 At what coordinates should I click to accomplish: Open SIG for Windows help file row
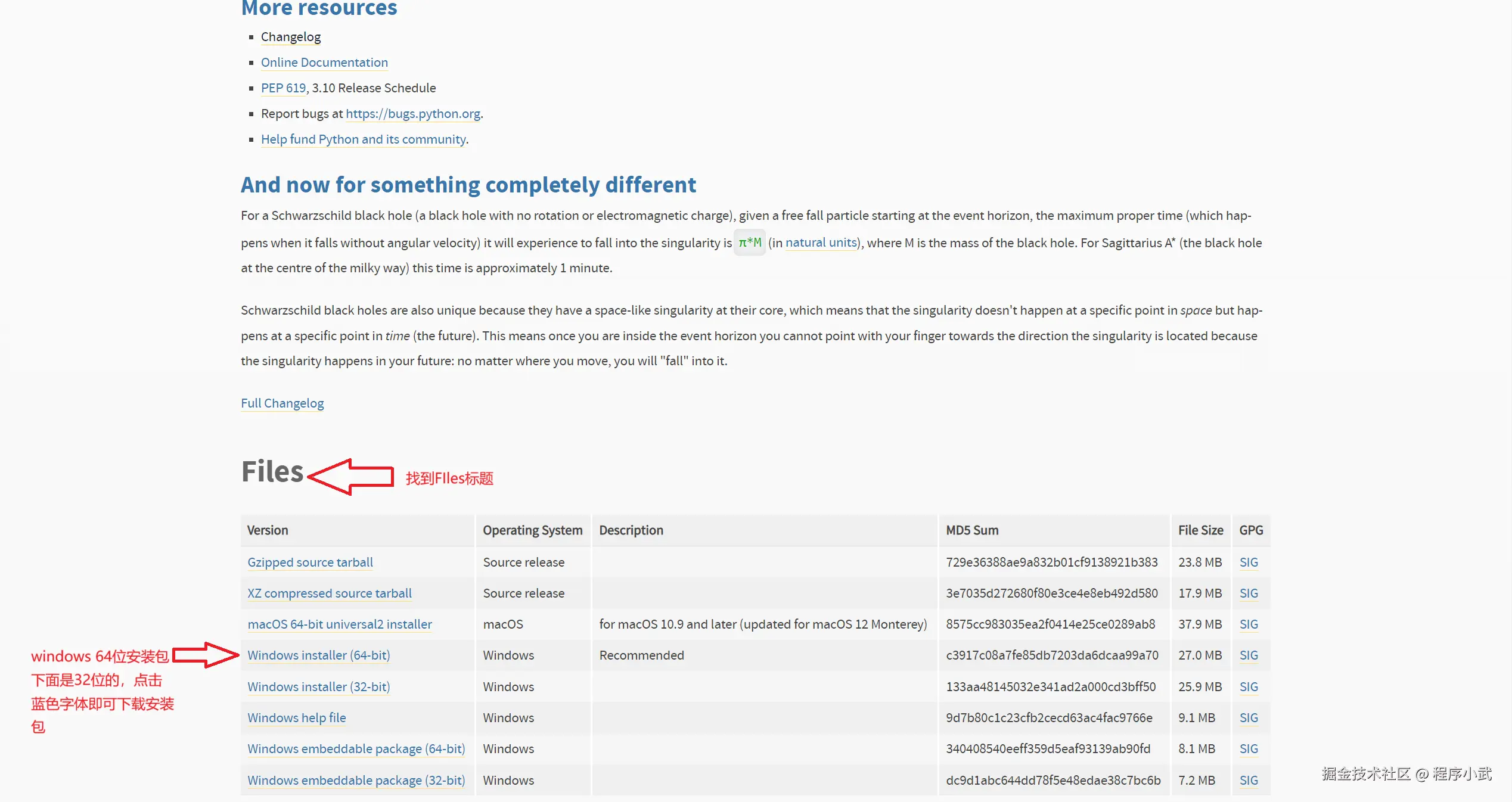coord(1249,718)
